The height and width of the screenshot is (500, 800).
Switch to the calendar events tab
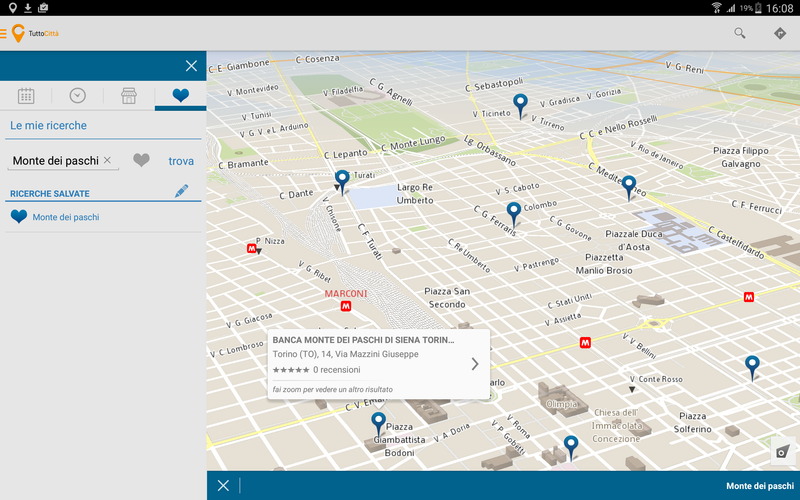tap(26, 95)
